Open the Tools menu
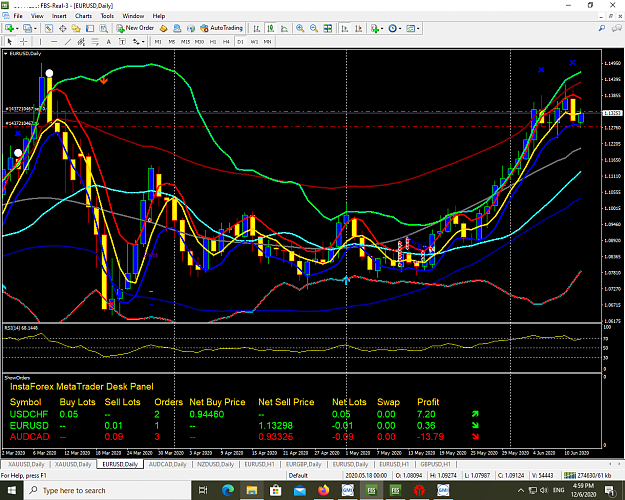Screen dimensions: 625x500 (x=107, y=16)
